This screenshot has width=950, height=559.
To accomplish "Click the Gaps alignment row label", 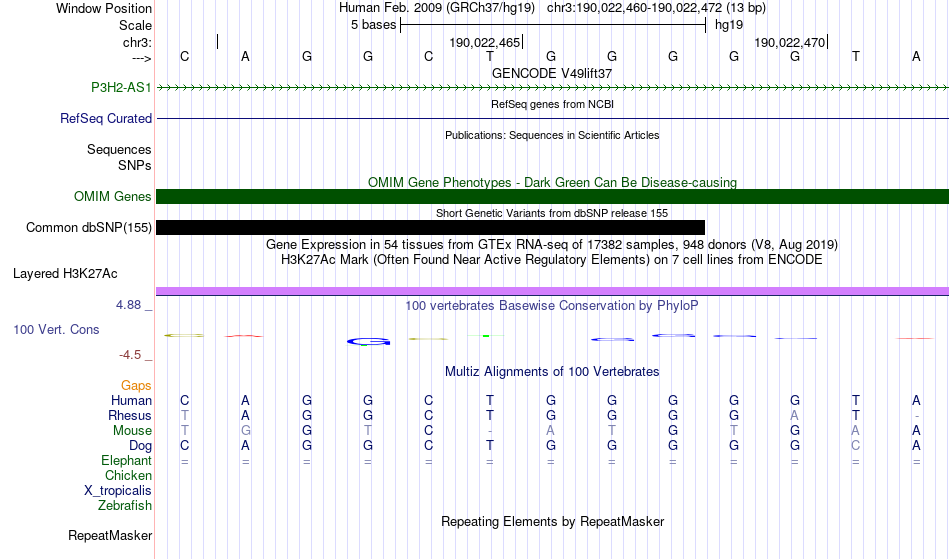I will [136, 385].
